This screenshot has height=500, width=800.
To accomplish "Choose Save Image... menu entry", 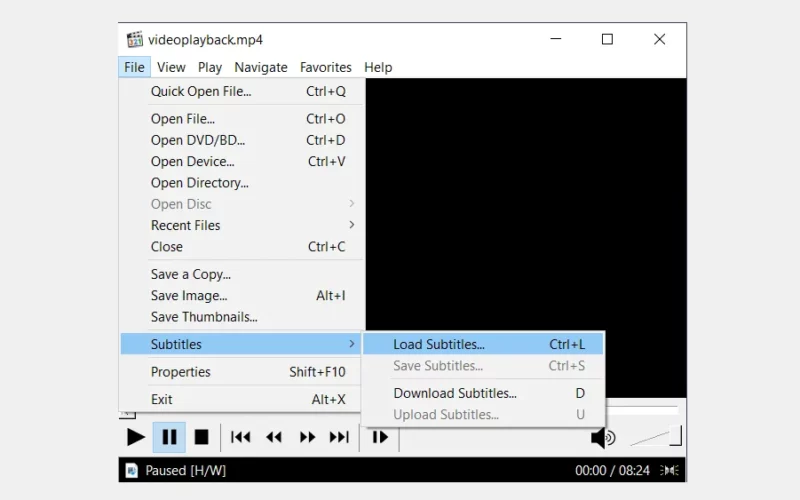I will 242,296.
